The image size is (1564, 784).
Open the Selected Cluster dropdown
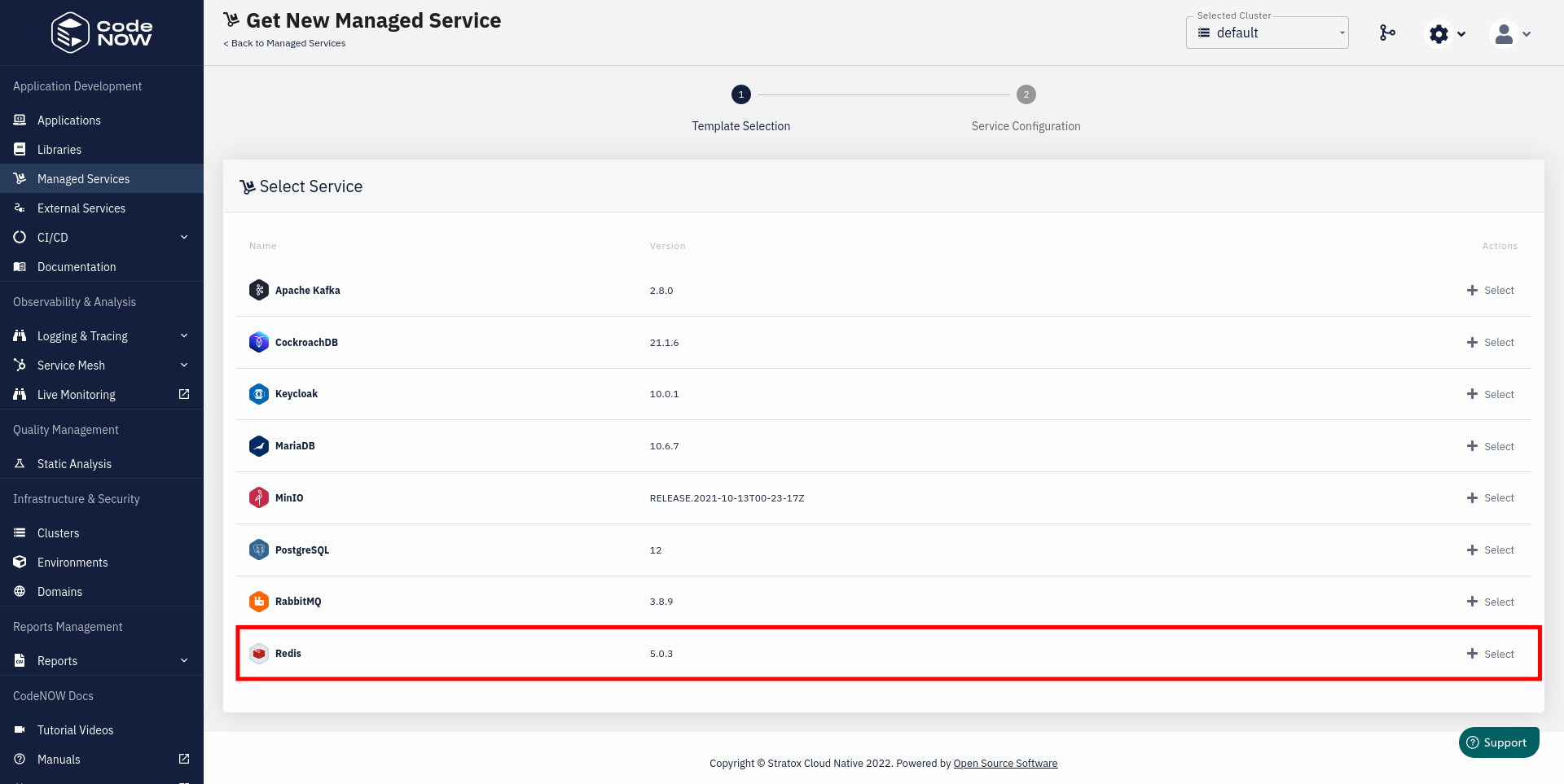tap(1267, 33)
